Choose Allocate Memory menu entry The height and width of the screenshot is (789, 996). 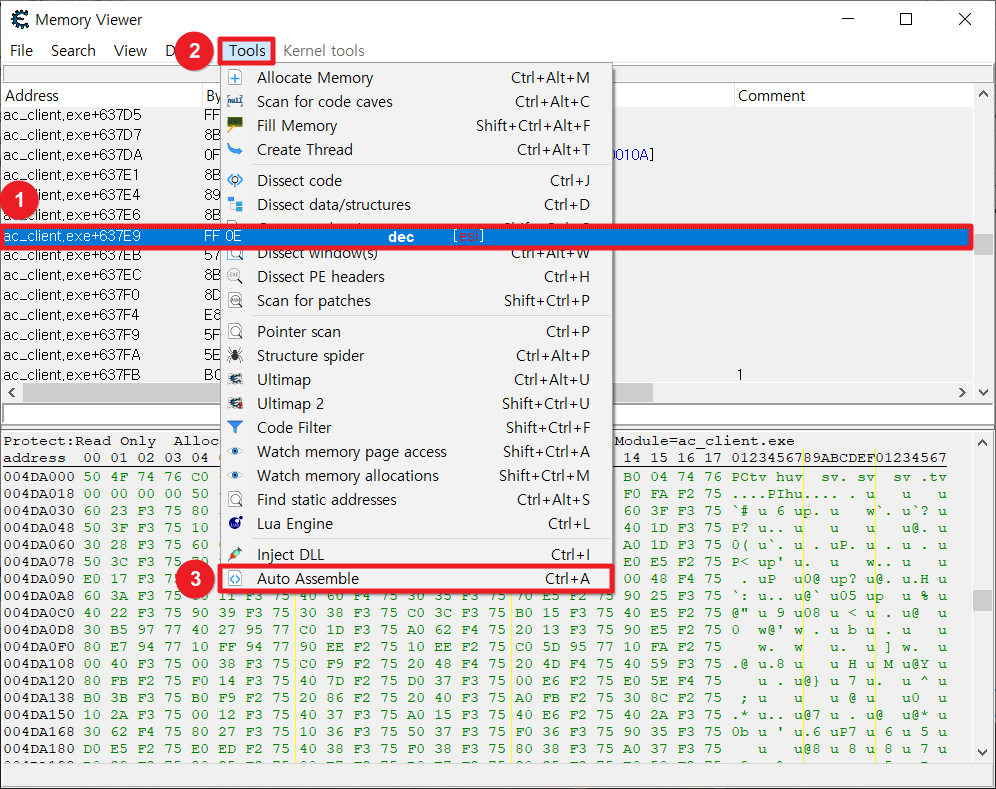(x=415, y=78)
